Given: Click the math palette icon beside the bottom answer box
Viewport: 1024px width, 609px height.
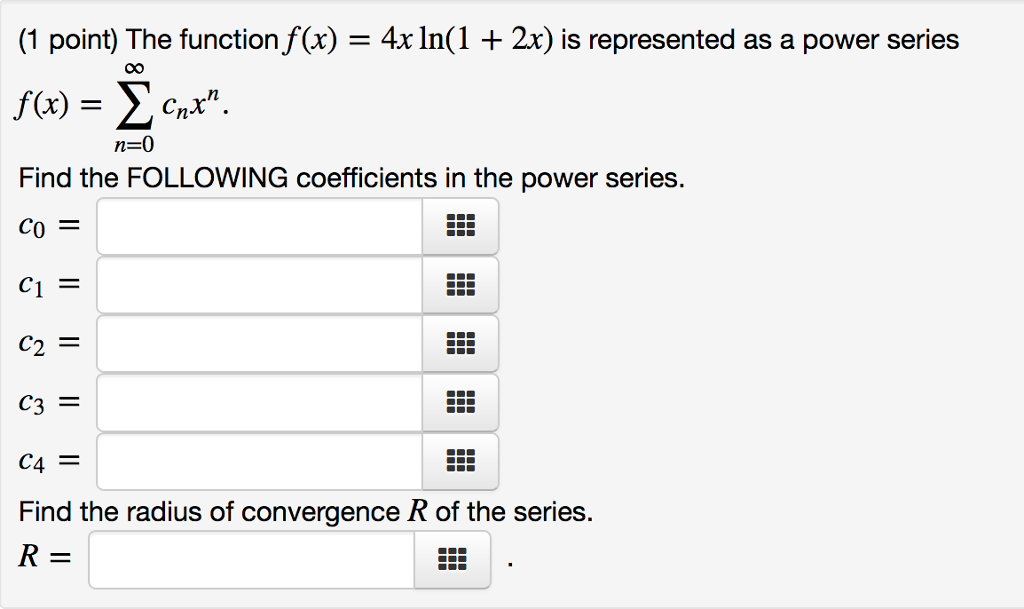Looking at the screenshot, I should pyautogui.click(x=451, y=560).
